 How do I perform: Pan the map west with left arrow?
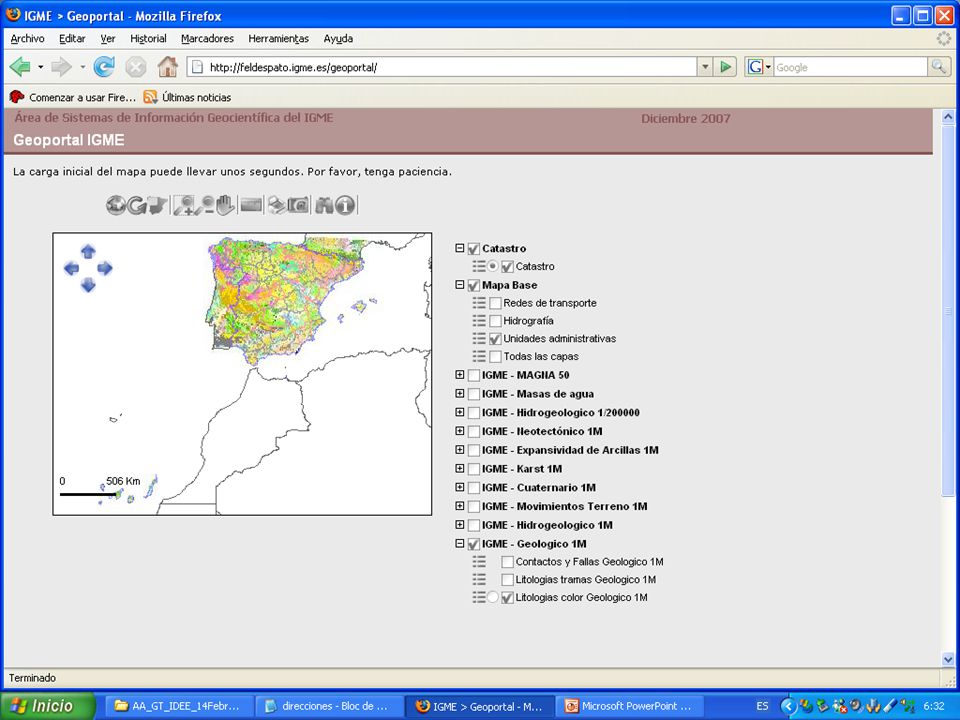pyautogui.click(x=71, y=268)
